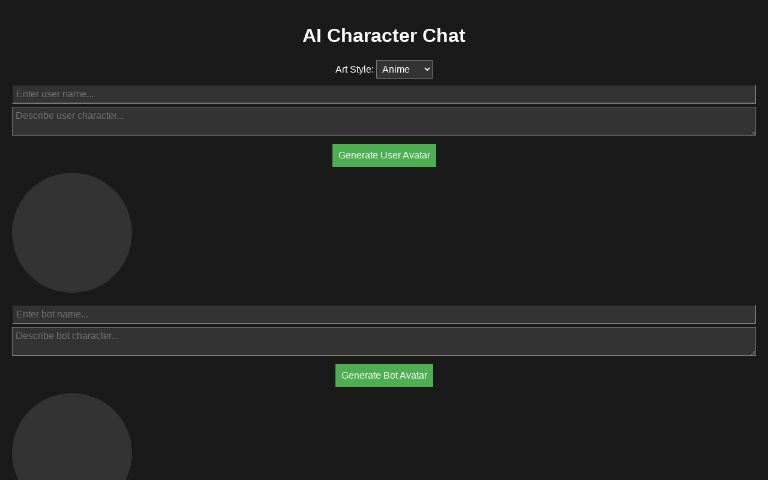This screenshot has height=480, width=768.
Task: Click the 'Art Style:' label text
Action: (x=354, y=69)
